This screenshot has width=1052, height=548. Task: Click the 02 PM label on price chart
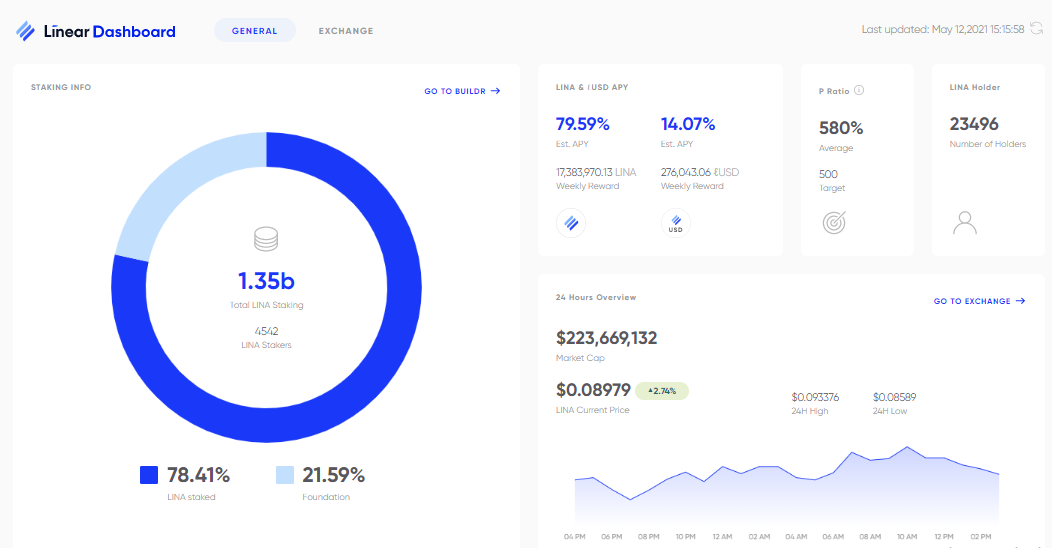tap(981, 537)
